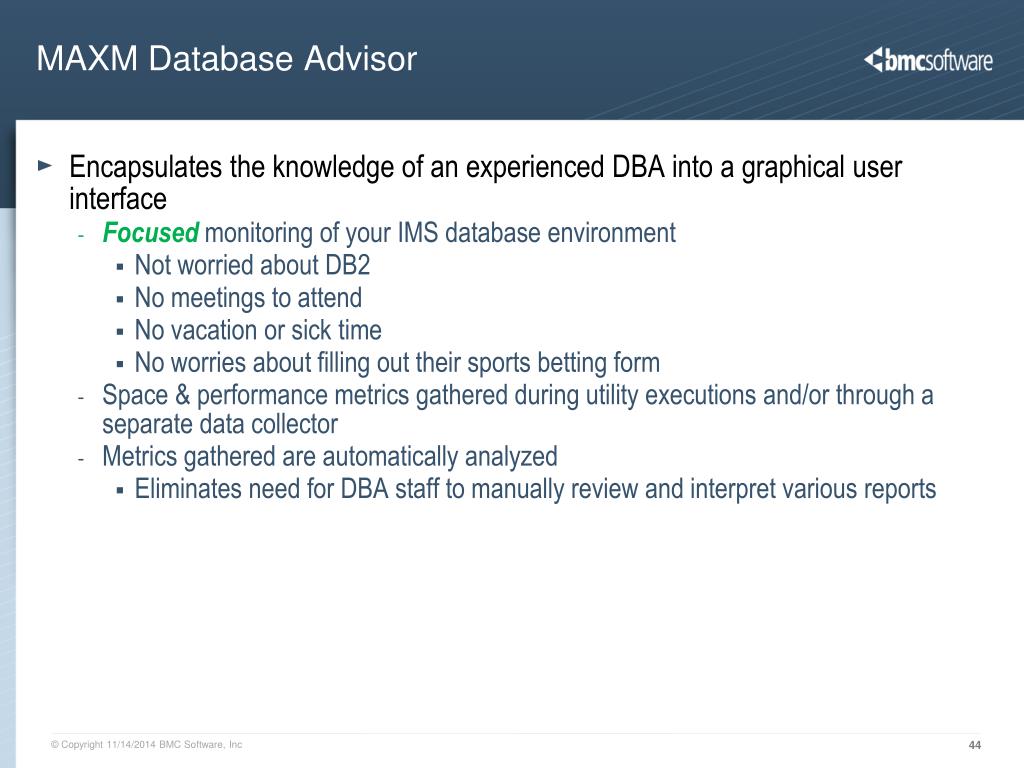Select the bullet 'No vacation or sick time'
This screenshot has height=768, width=1024.
(x=258, y=330)
